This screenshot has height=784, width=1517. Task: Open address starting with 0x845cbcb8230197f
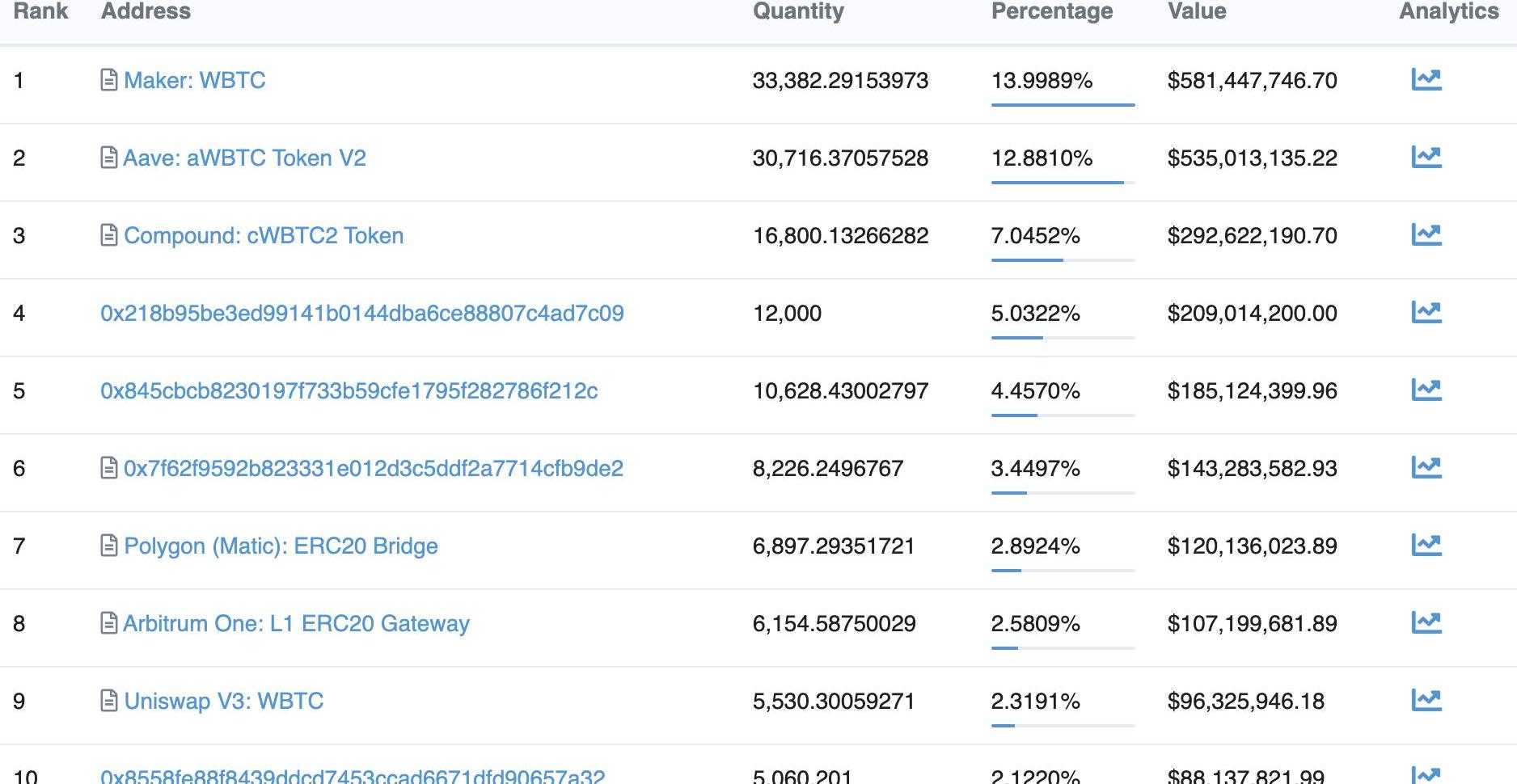(x=349, y=390)
